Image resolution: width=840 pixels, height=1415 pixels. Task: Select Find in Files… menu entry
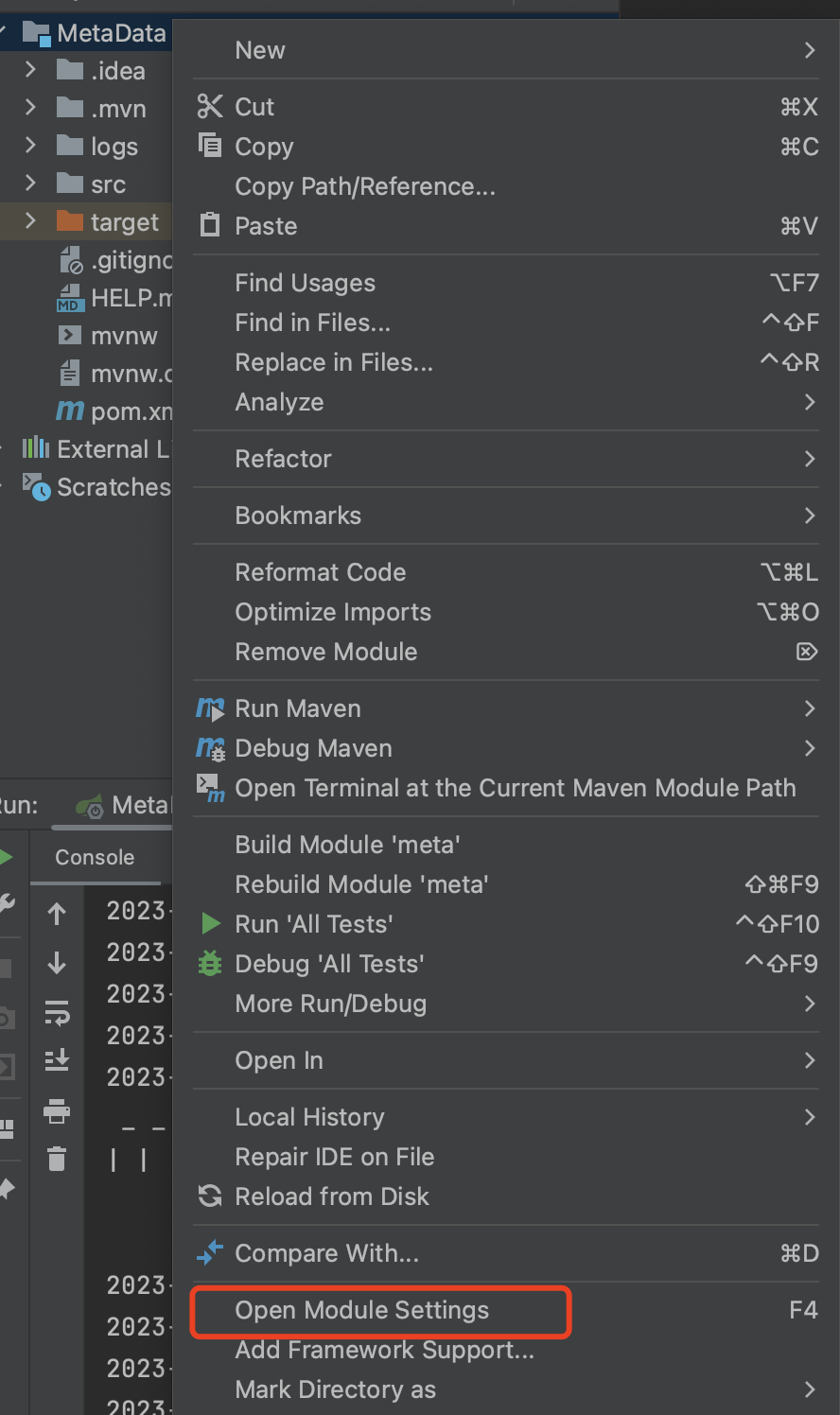(312, 323)
